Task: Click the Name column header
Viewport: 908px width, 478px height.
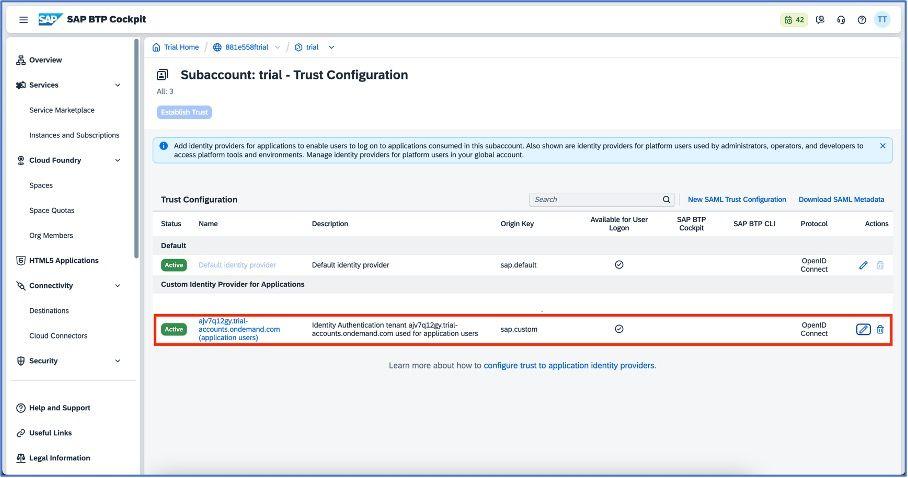Action: [208, 224]
